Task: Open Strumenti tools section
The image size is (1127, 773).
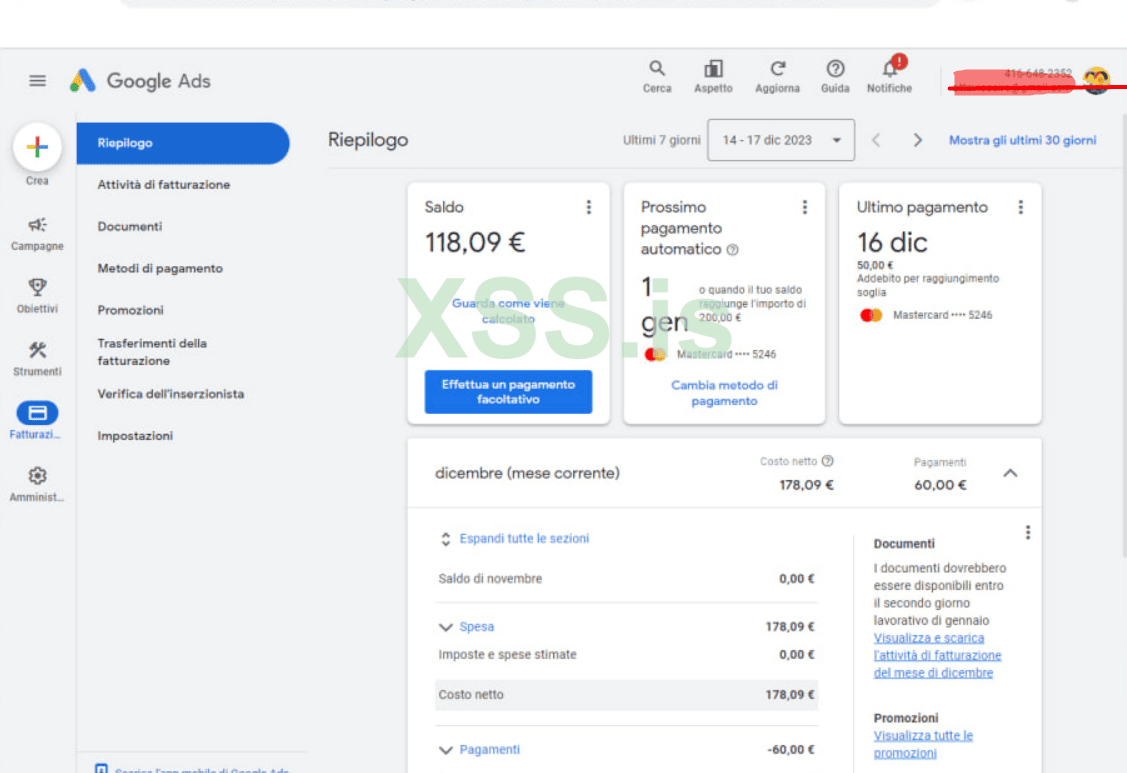Action: pyautogui.click(x=37, y=359)
